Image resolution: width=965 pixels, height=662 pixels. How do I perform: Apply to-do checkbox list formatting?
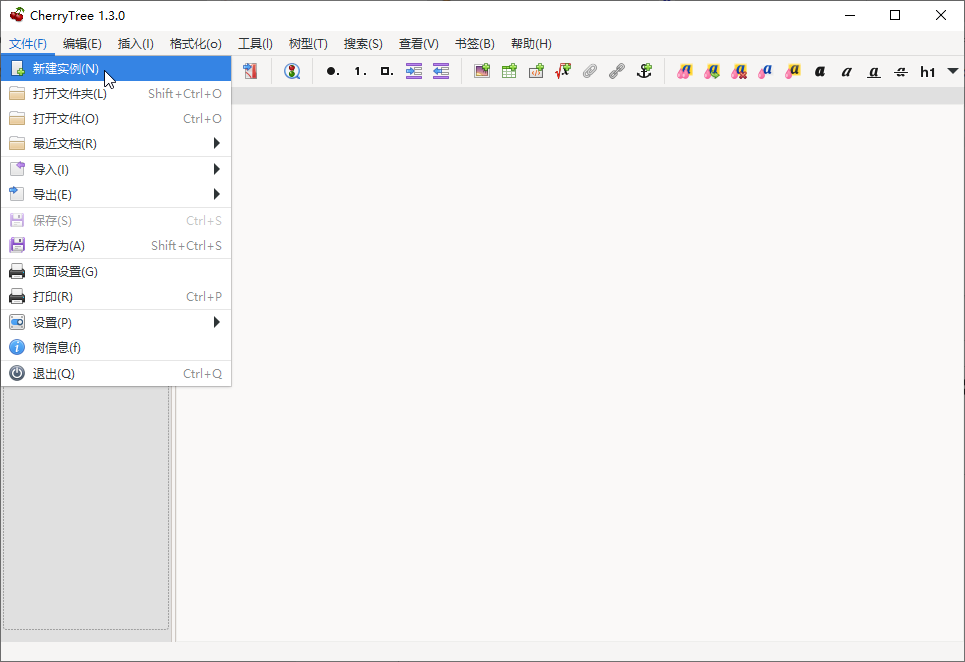[x=386, y=71]
